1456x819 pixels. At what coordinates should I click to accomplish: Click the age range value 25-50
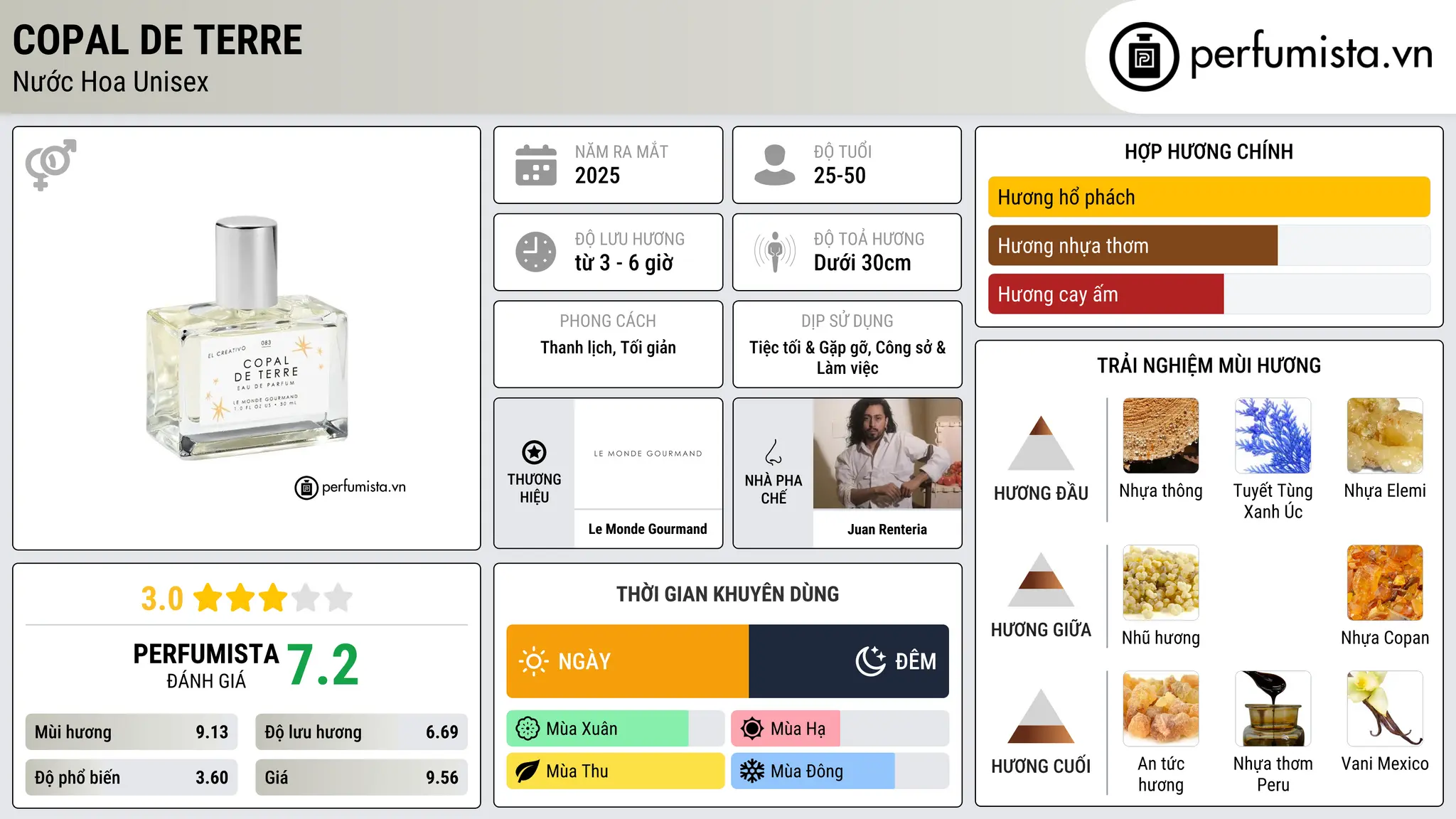coord(840,176)
